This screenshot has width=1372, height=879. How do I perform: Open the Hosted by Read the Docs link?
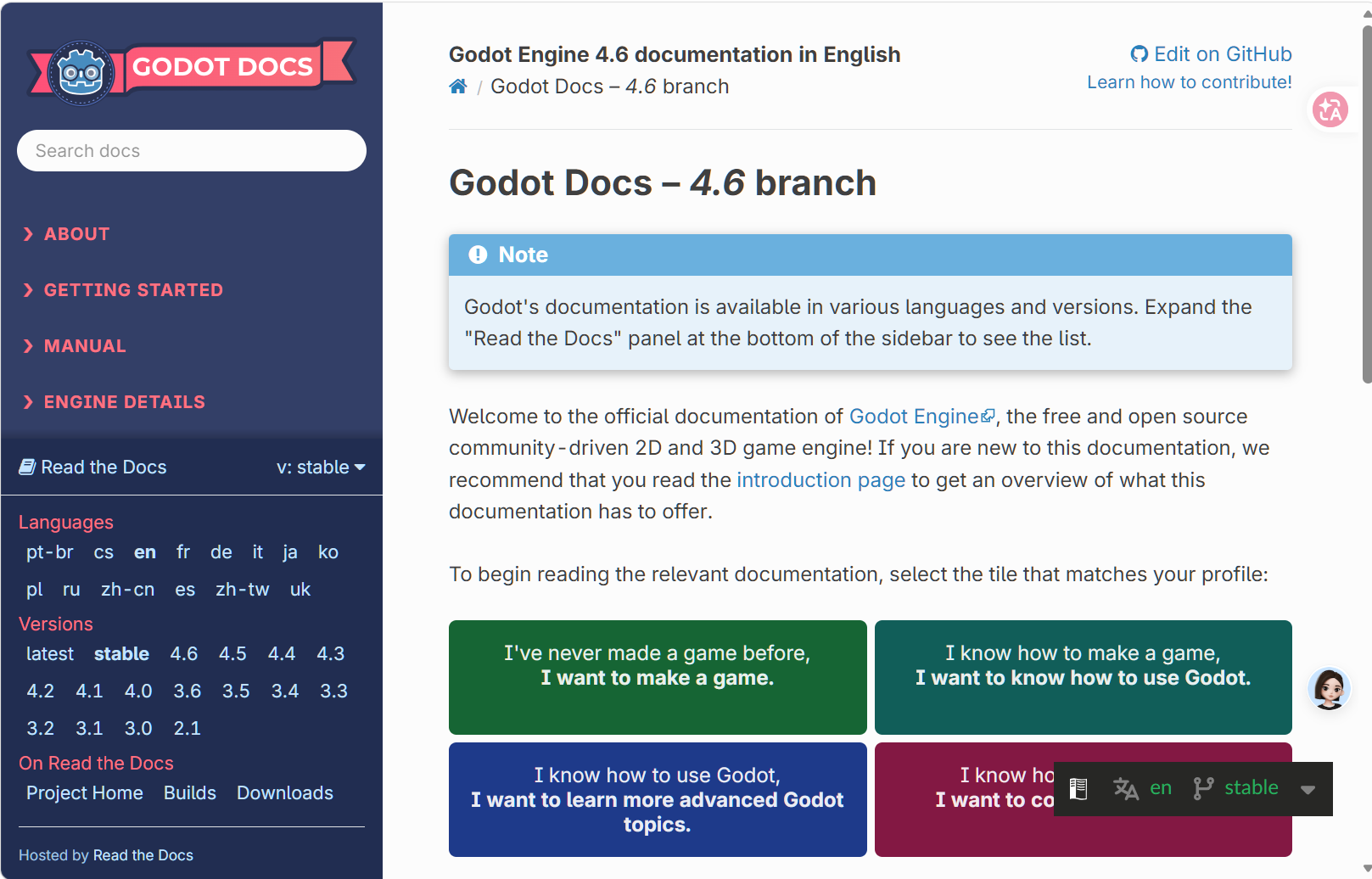point(143,855)
